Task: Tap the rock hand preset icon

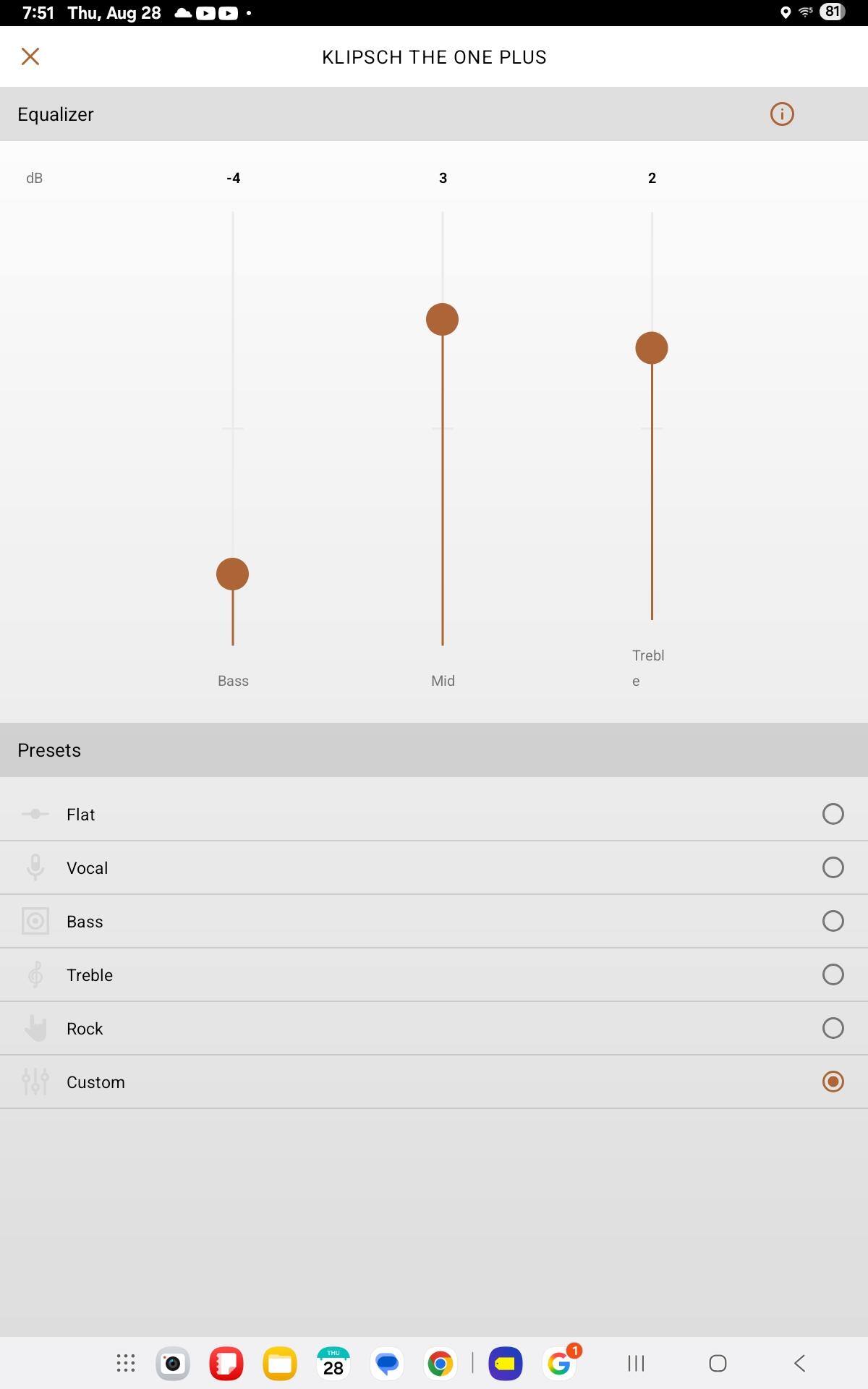Action: pos(35,1028)
